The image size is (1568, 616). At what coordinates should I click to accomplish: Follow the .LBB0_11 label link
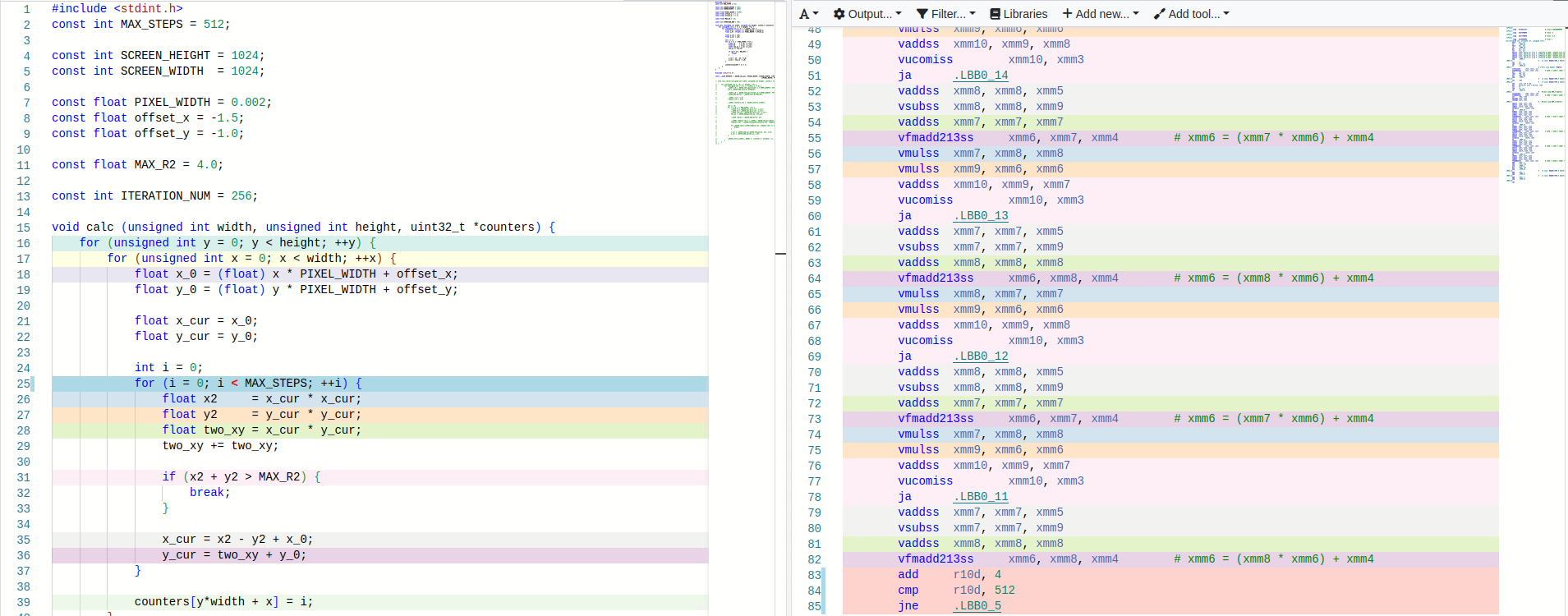(981, 497)
